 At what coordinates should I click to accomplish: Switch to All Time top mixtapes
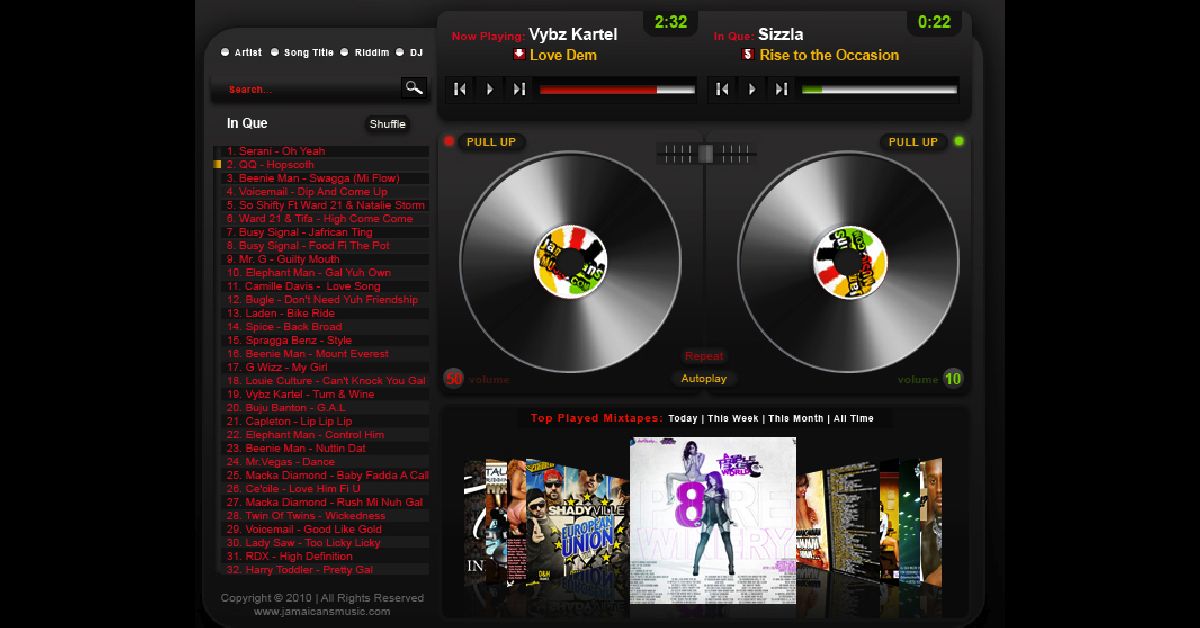tap(853, 419)
